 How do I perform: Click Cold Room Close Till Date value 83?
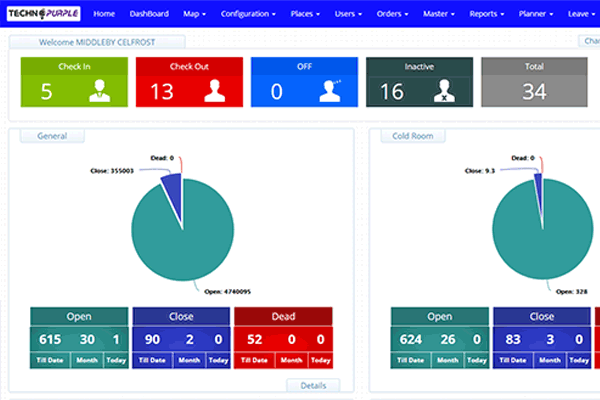point(513,339)
